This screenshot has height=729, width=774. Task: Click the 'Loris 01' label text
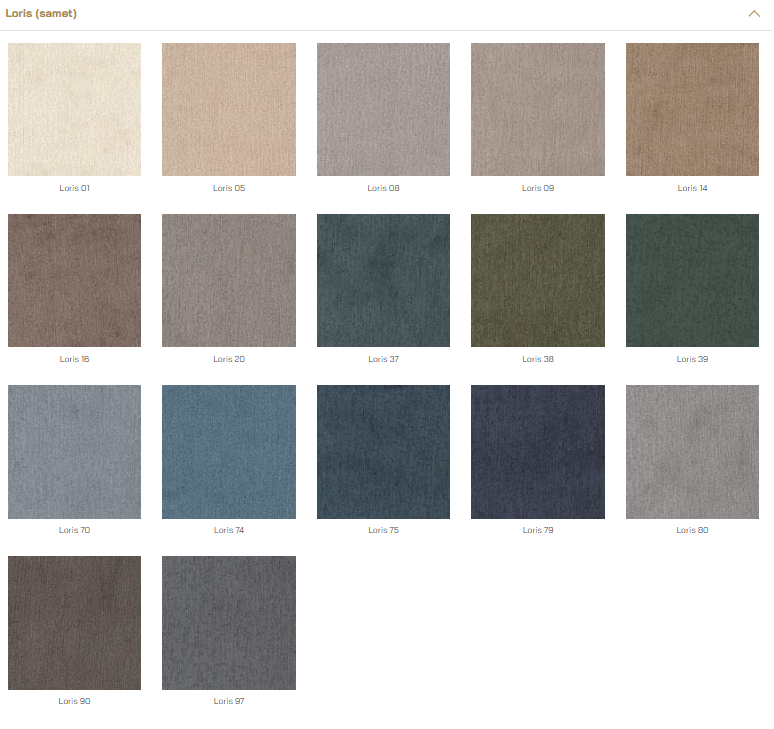pos(75,188)
